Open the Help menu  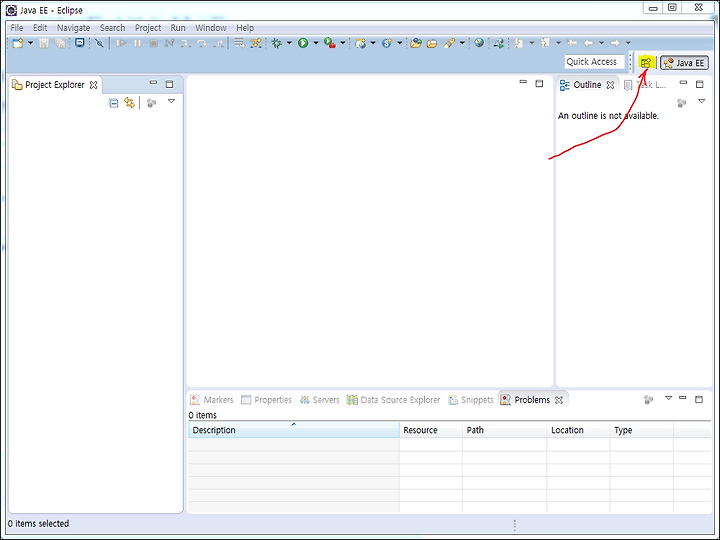[x=245, y=28]
